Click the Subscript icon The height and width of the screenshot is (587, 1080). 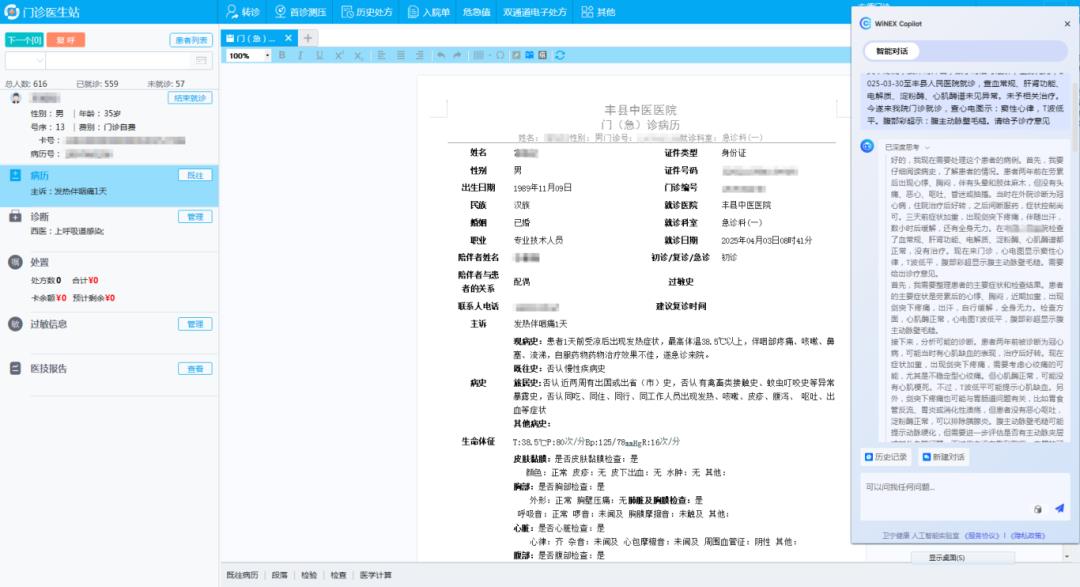(358, 56)
